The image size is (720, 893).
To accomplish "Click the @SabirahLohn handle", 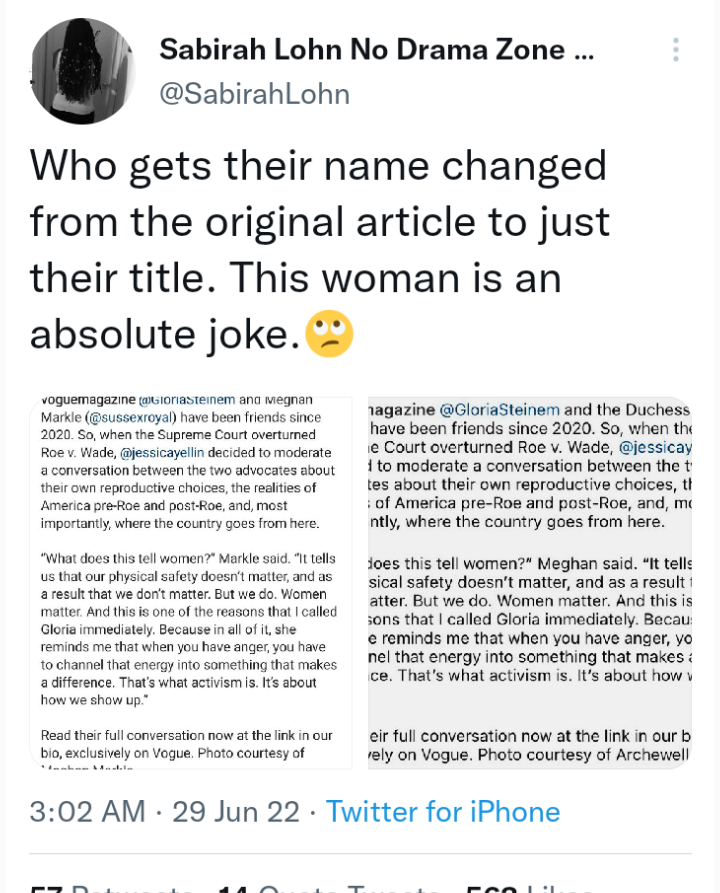I will click(255, 94).
